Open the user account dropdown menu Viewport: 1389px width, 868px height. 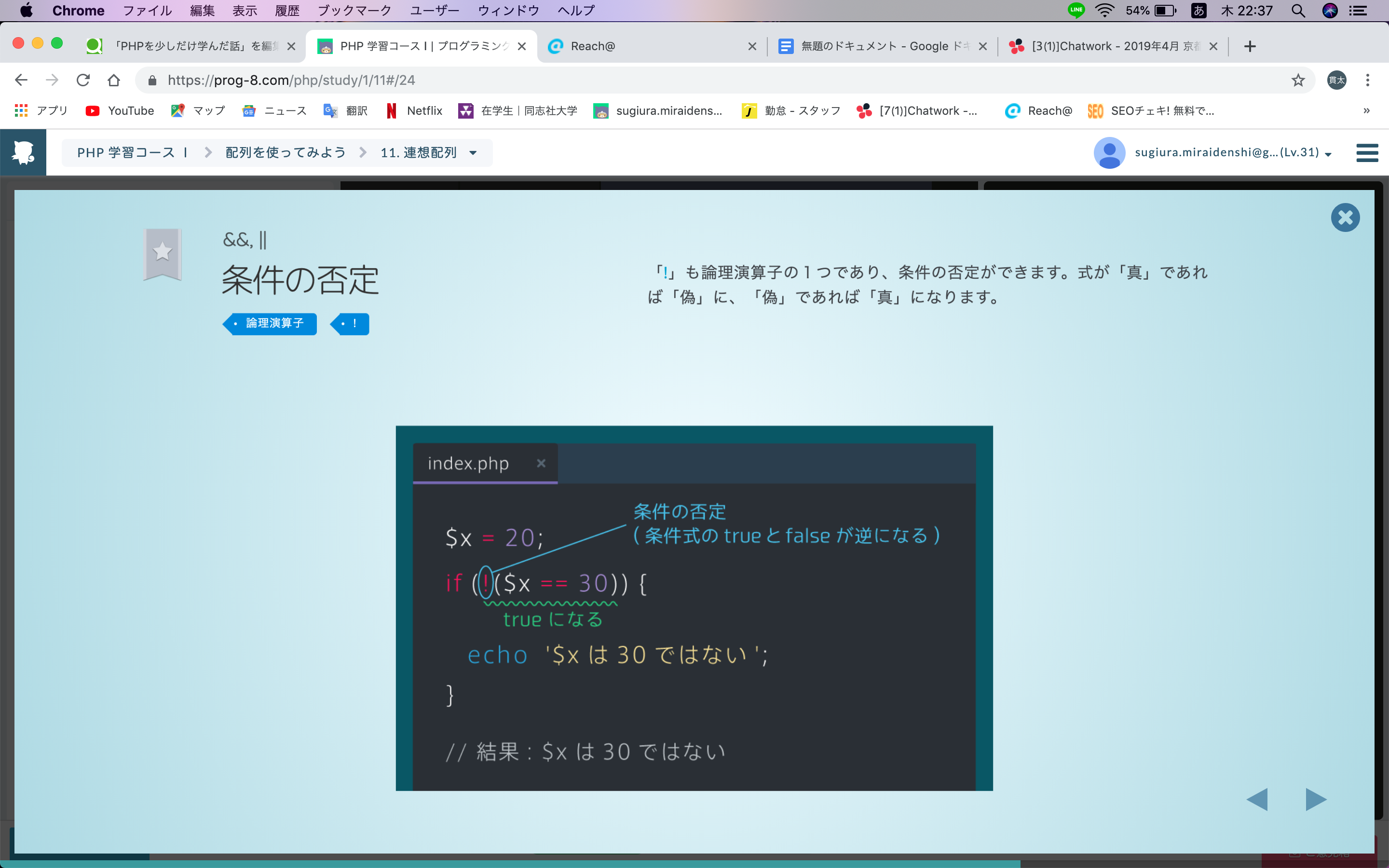click(1233, 153)
